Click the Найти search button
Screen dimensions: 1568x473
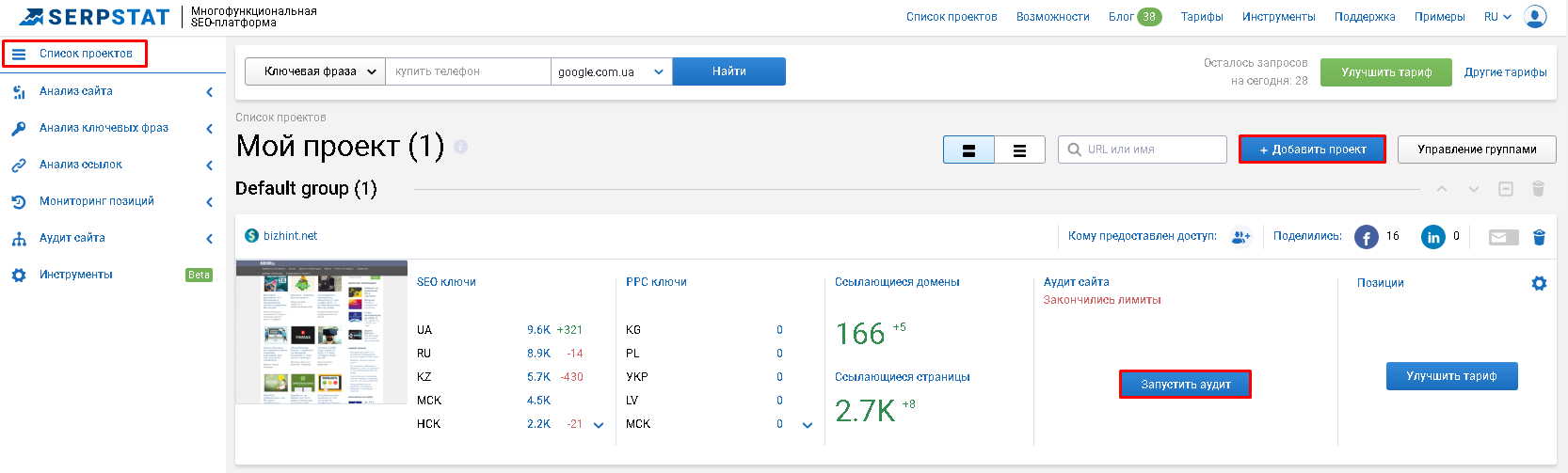[x=729, y=71]
